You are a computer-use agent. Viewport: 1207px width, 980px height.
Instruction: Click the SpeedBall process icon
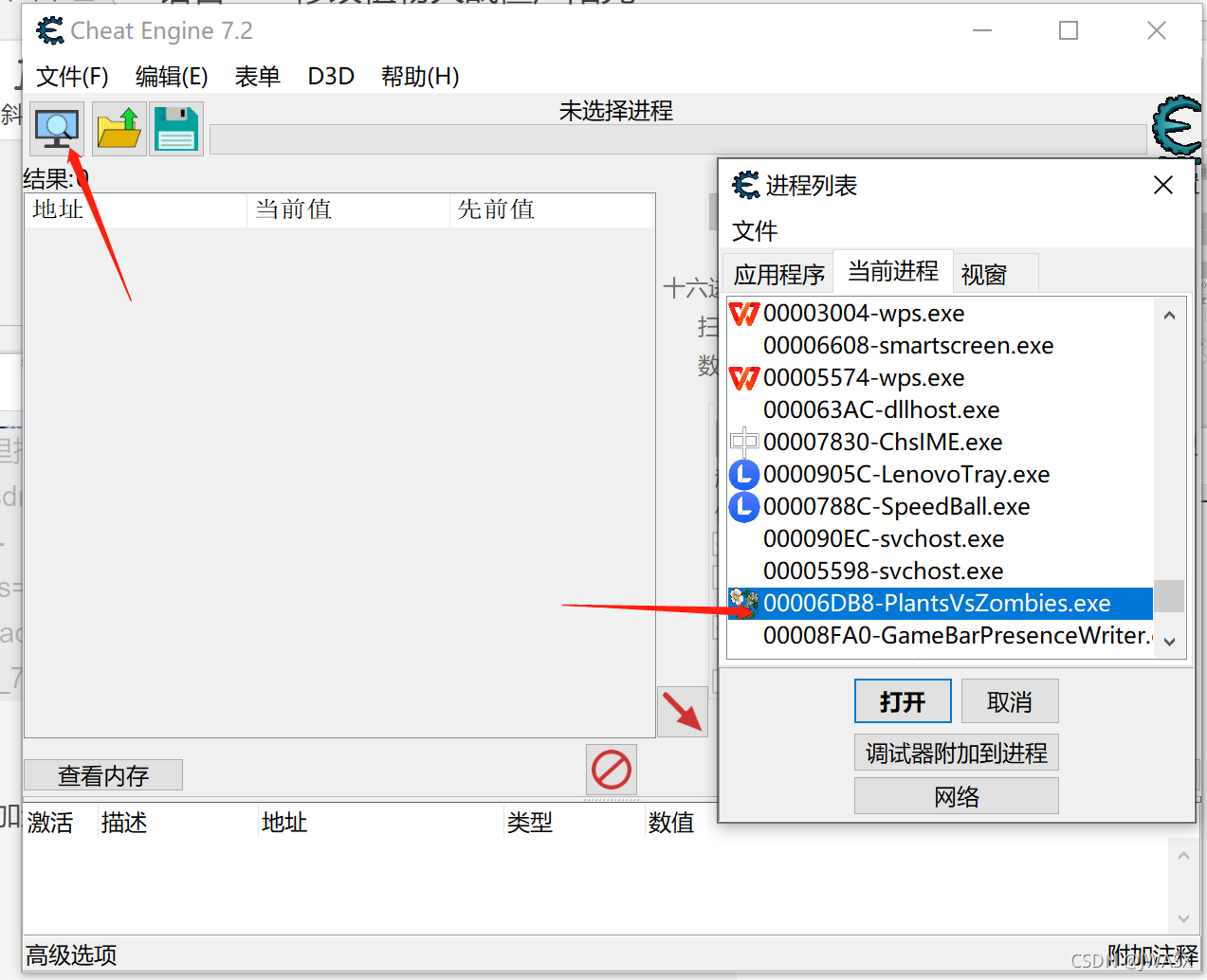pos(744,506)
